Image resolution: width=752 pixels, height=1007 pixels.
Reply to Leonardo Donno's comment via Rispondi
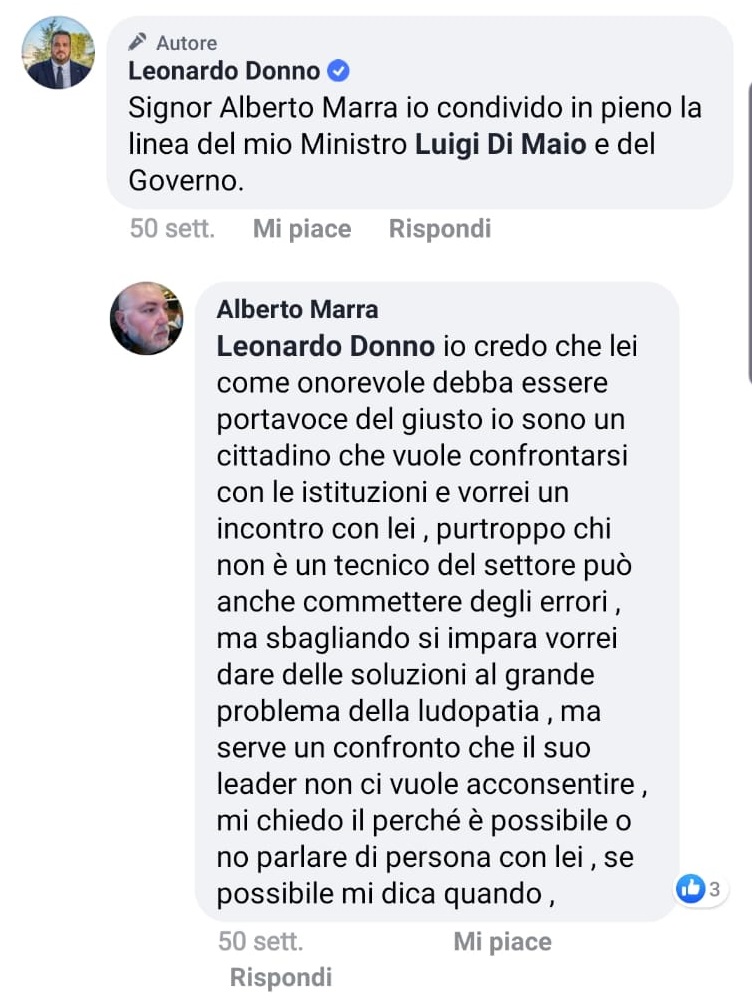coord(440,229)
